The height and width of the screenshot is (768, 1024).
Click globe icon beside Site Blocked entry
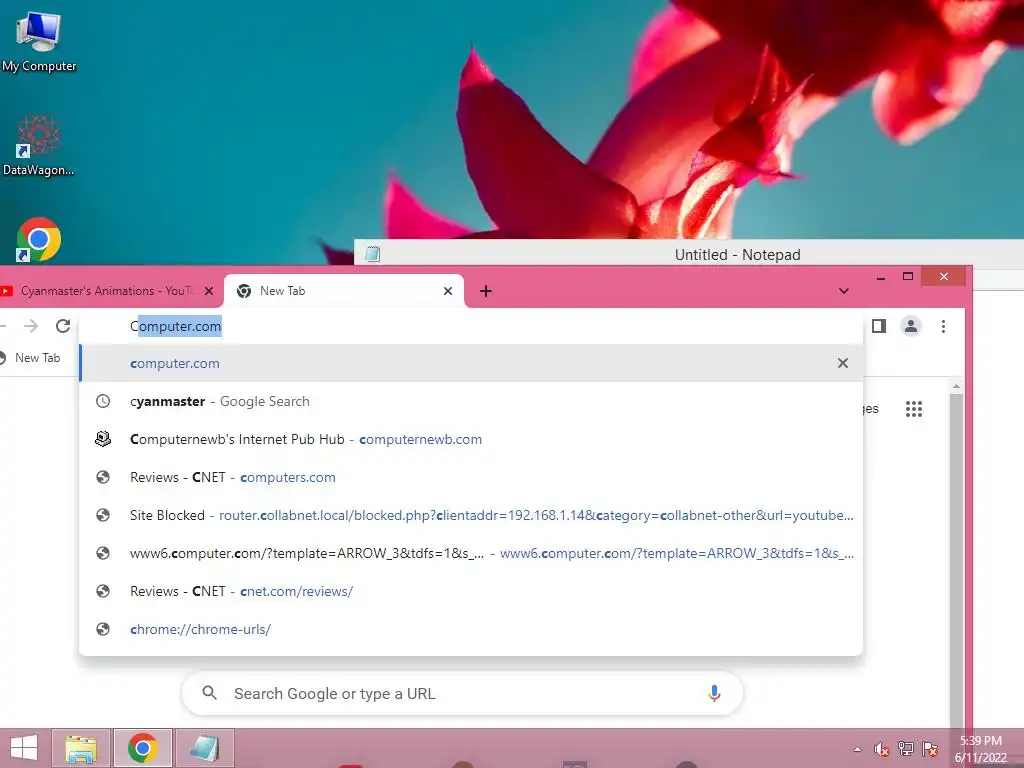click(103, 515)
